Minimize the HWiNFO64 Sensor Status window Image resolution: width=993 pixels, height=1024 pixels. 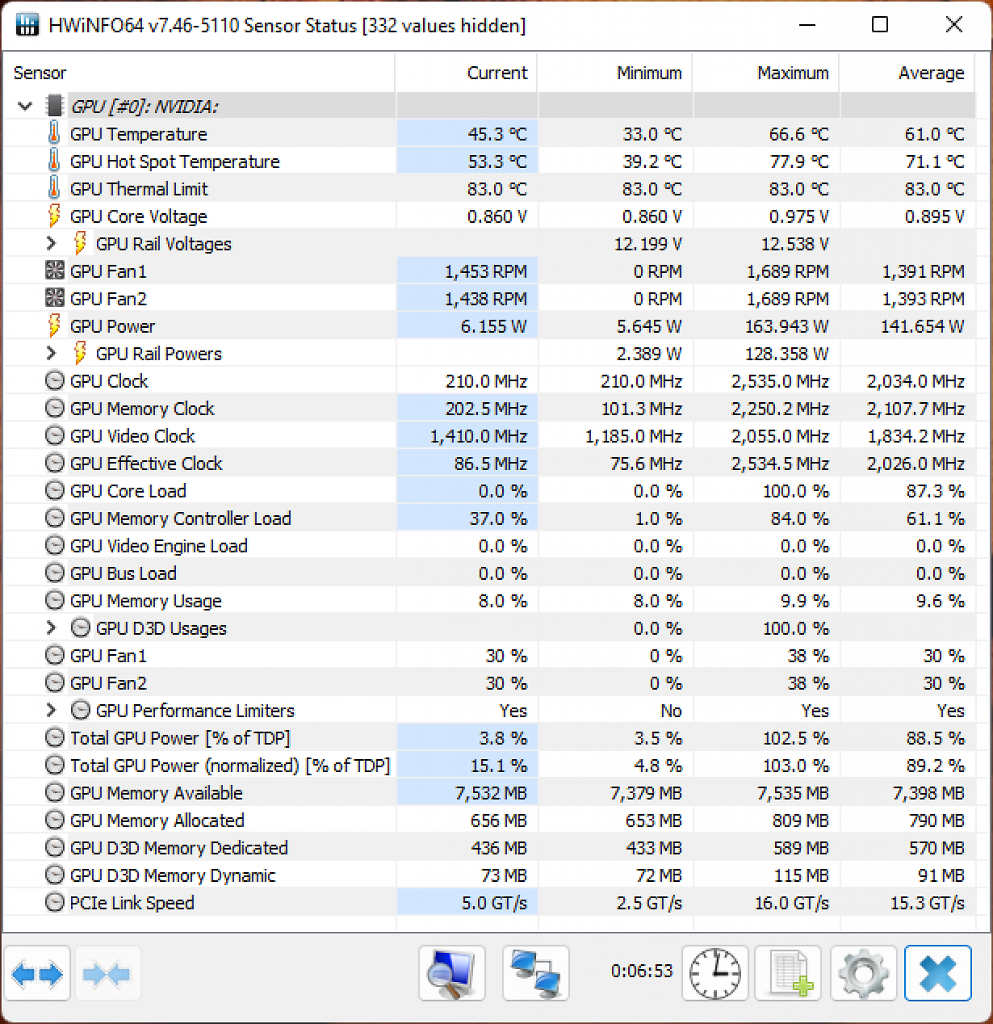(808, 25)
